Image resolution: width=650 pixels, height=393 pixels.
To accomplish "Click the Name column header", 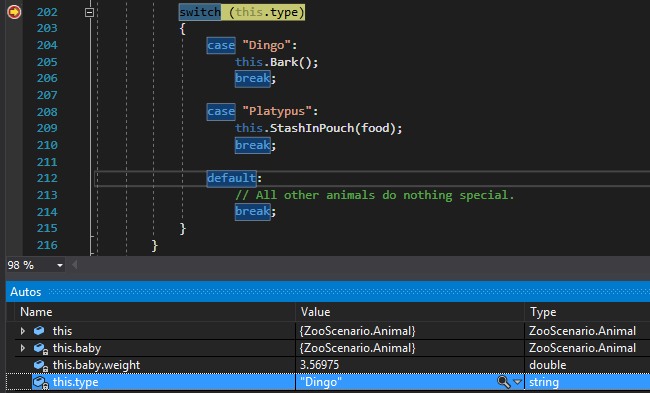I will [36, 312].
